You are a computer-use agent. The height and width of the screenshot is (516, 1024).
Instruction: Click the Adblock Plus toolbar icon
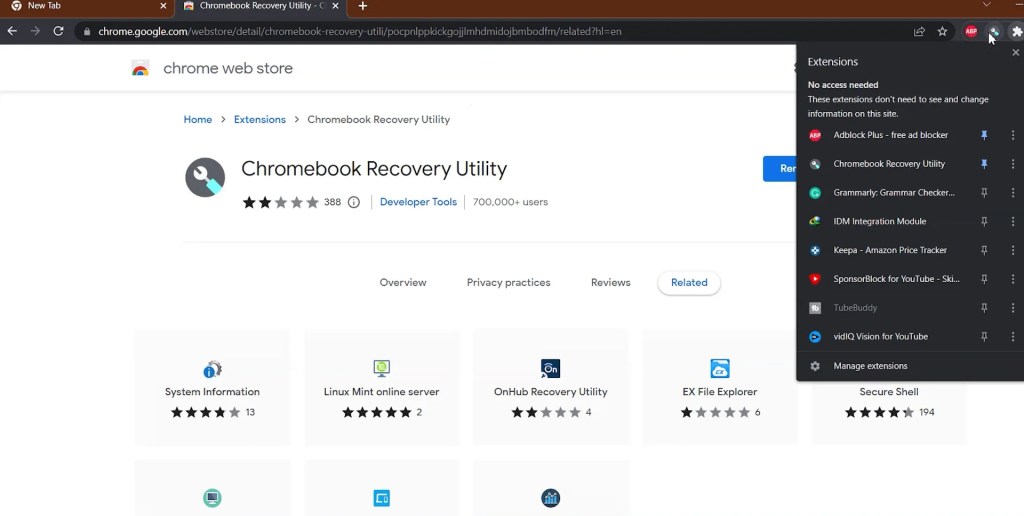[x=971, y=31]
